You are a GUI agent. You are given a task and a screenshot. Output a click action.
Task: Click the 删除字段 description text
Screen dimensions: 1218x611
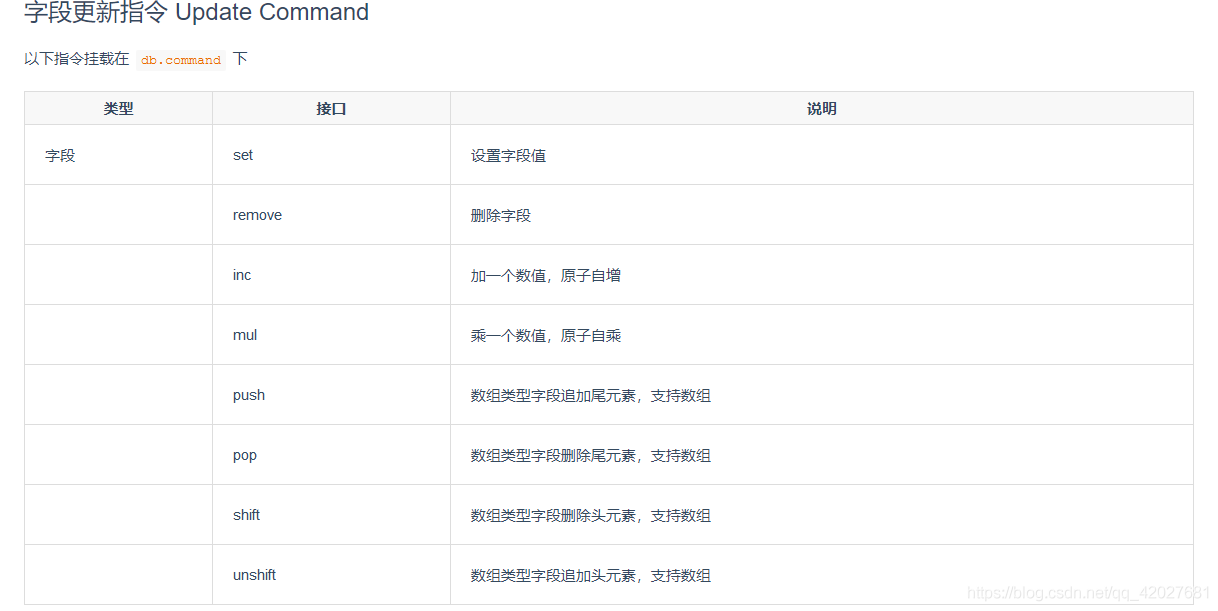point(501,216)
